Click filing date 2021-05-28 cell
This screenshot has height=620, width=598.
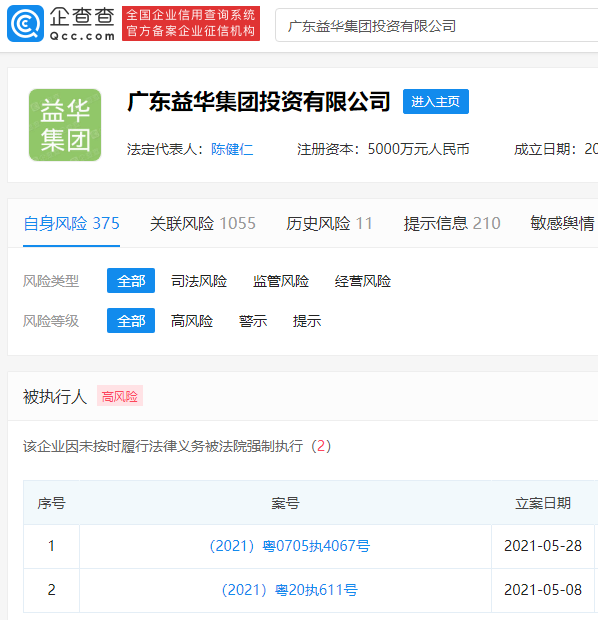pyautogui.click(x=543, y=546)
